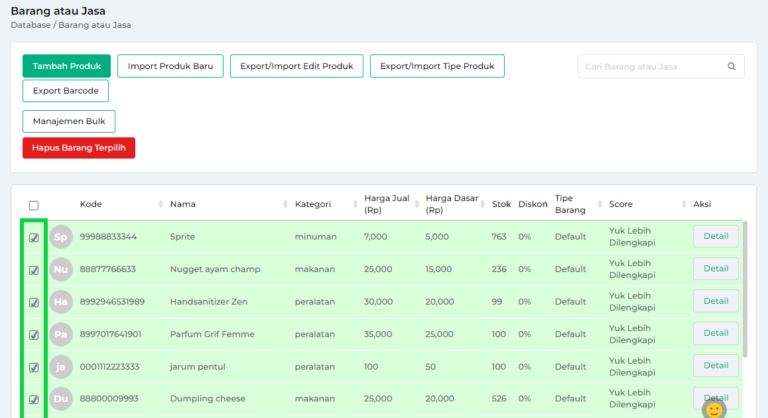Click the search magnifier icon
The width and height of the screenshot is (768, 418).
tap(732, 67)
